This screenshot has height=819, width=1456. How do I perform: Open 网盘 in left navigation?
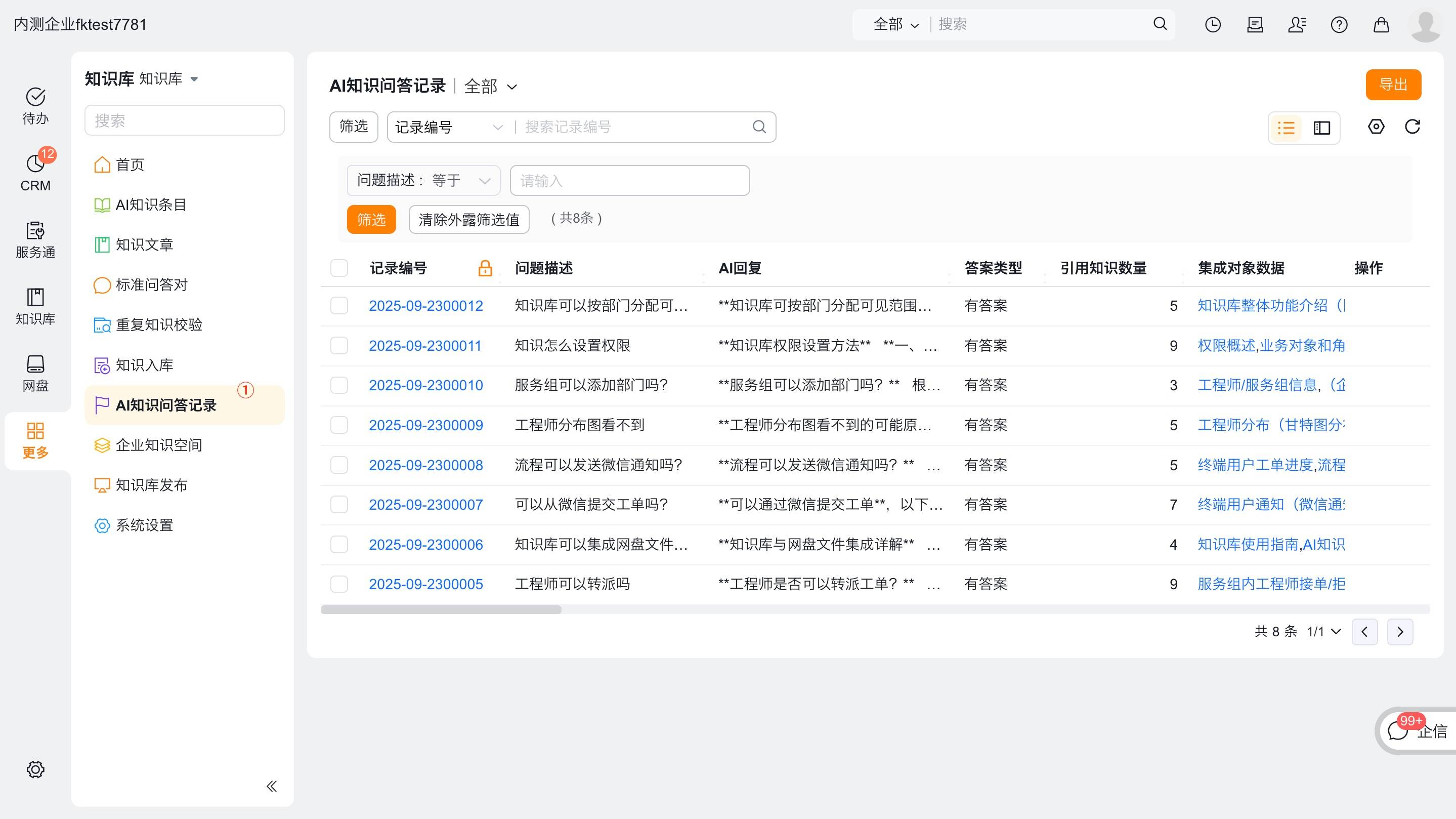(x=35, y=373)
